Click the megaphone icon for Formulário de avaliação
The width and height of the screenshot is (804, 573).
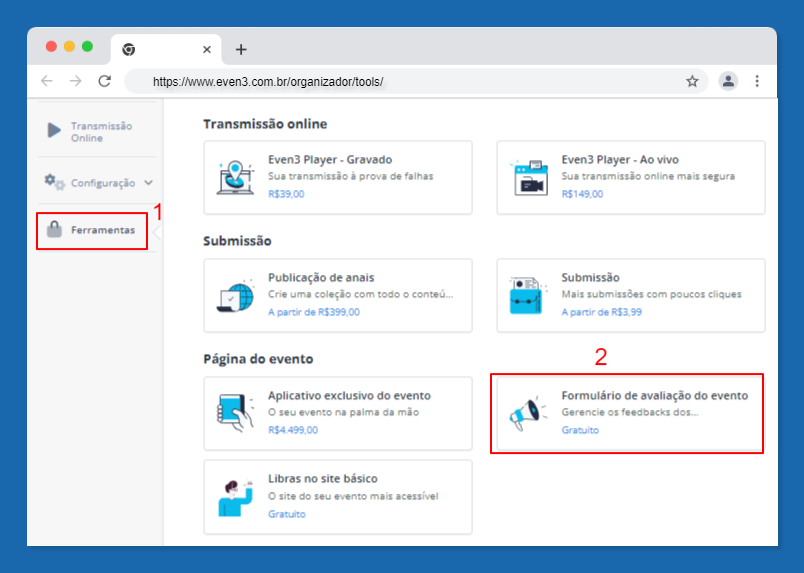coord(528,413)
